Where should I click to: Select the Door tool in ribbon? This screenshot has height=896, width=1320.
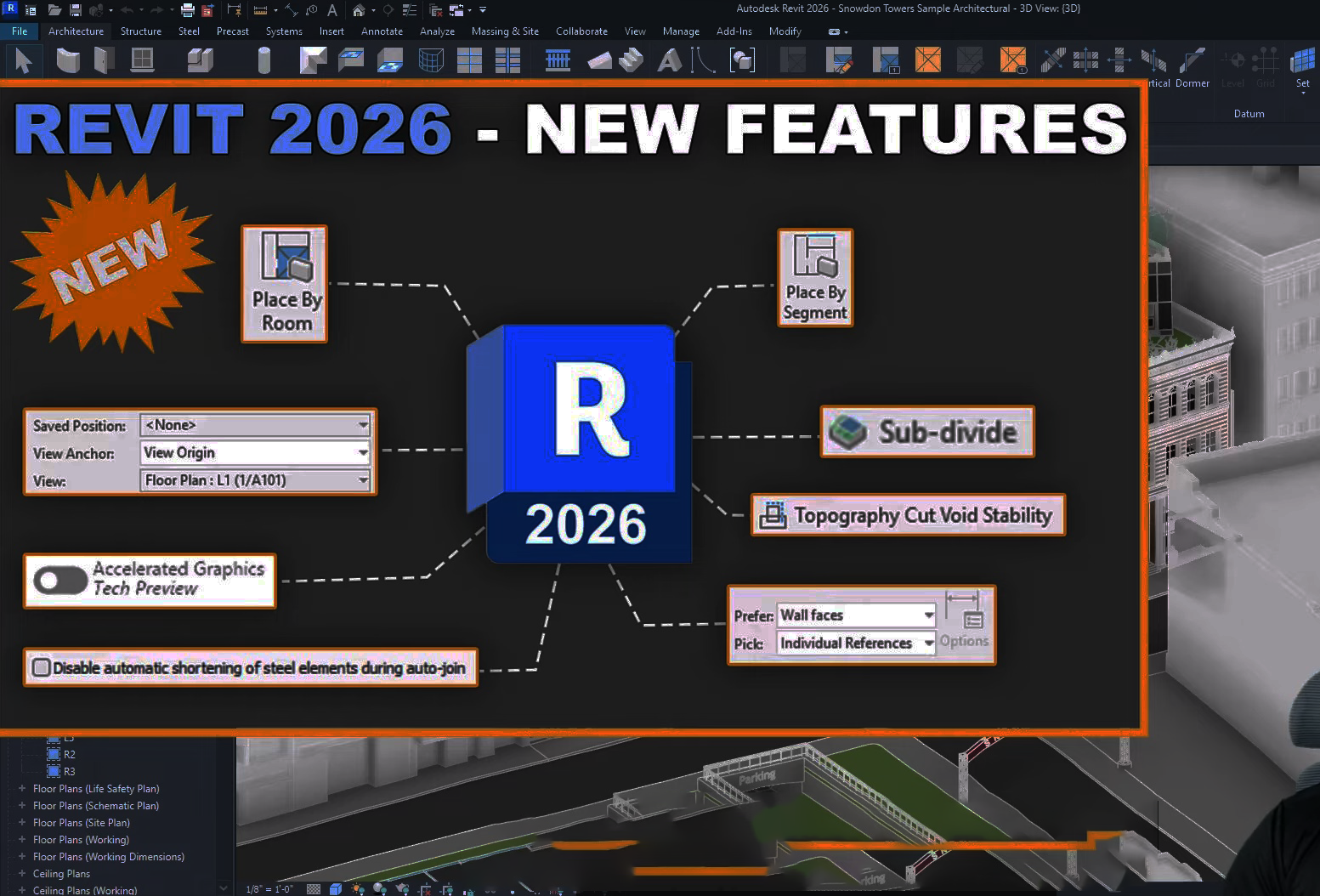click(103, 60)
